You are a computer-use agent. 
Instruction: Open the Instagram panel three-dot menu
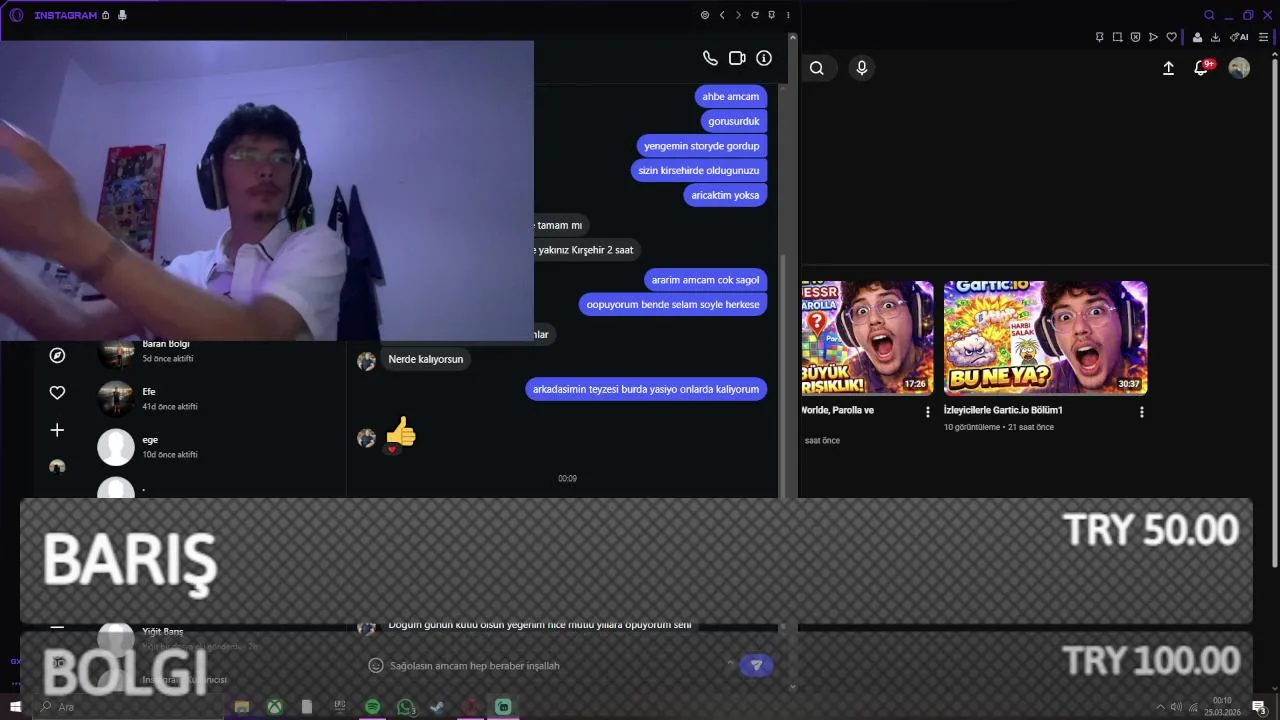(788, 15)
